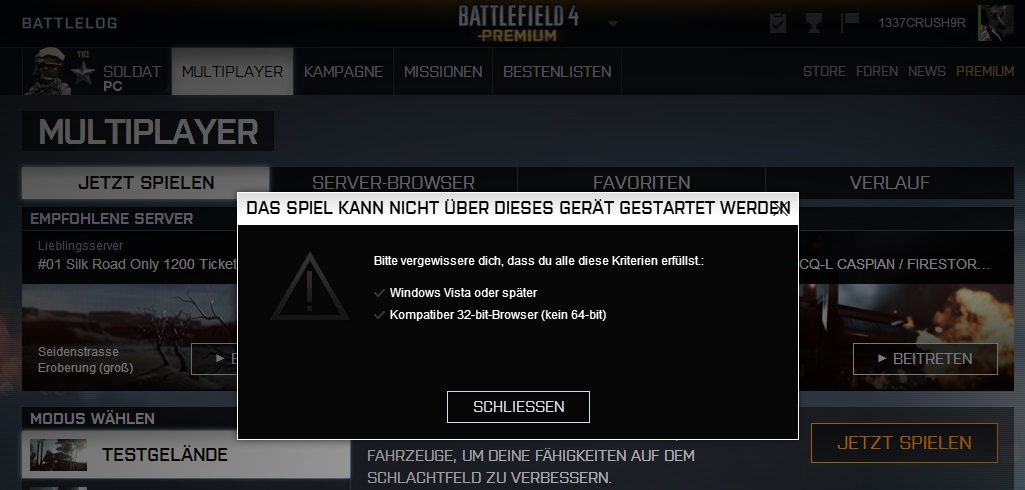The height and width of the screenshot is (490, 1025).
Task: Switch to the Server-Browser tab
Action: tap(394, 183)
